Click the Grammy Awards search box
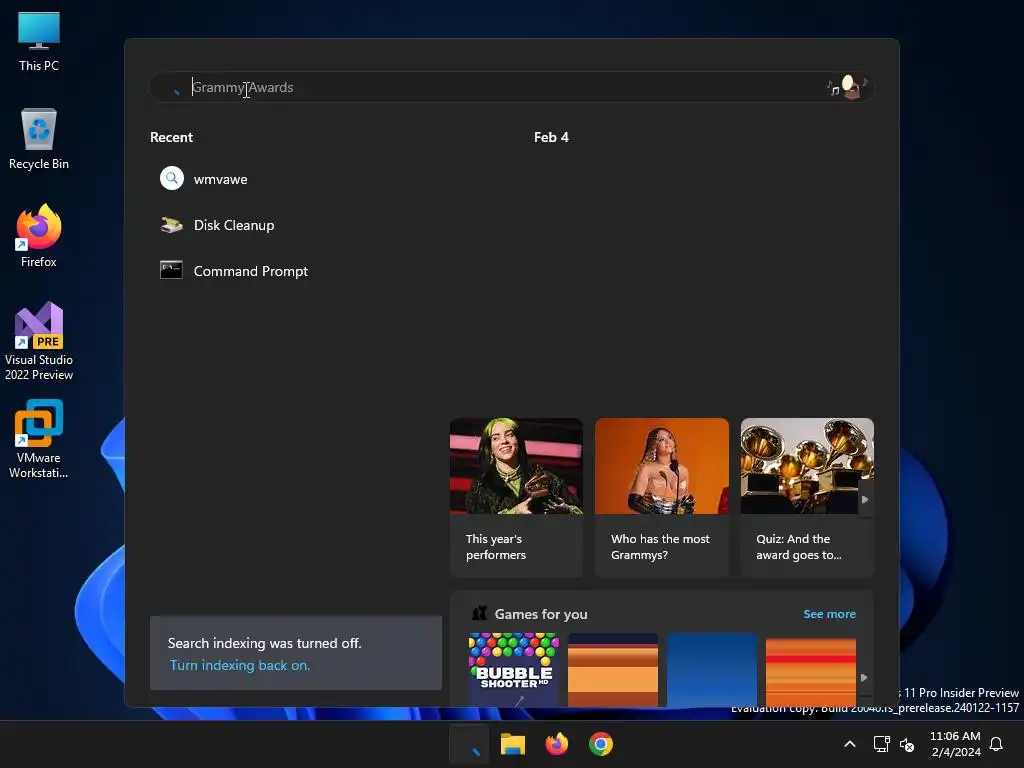Image resolution: width=1024 pixels, height=768 pixels. point(511,87)
